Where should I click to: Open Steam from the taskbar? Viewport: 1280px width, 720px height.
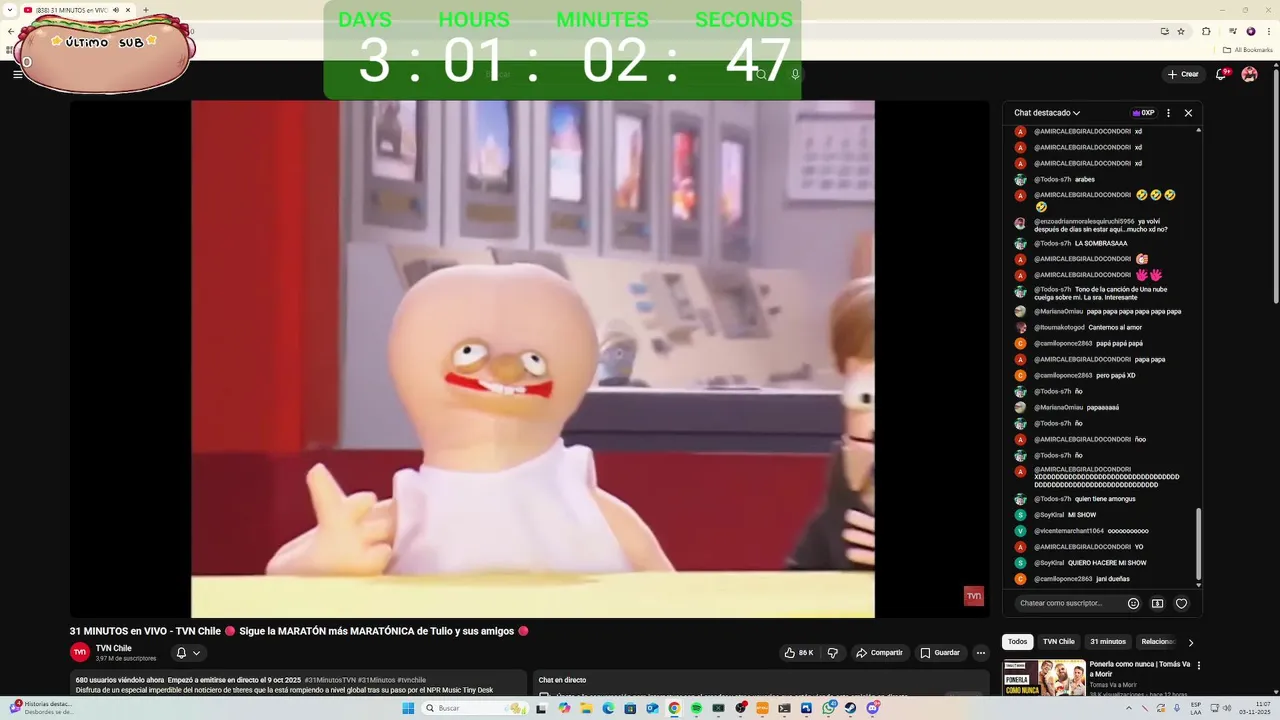click(851, 708)
